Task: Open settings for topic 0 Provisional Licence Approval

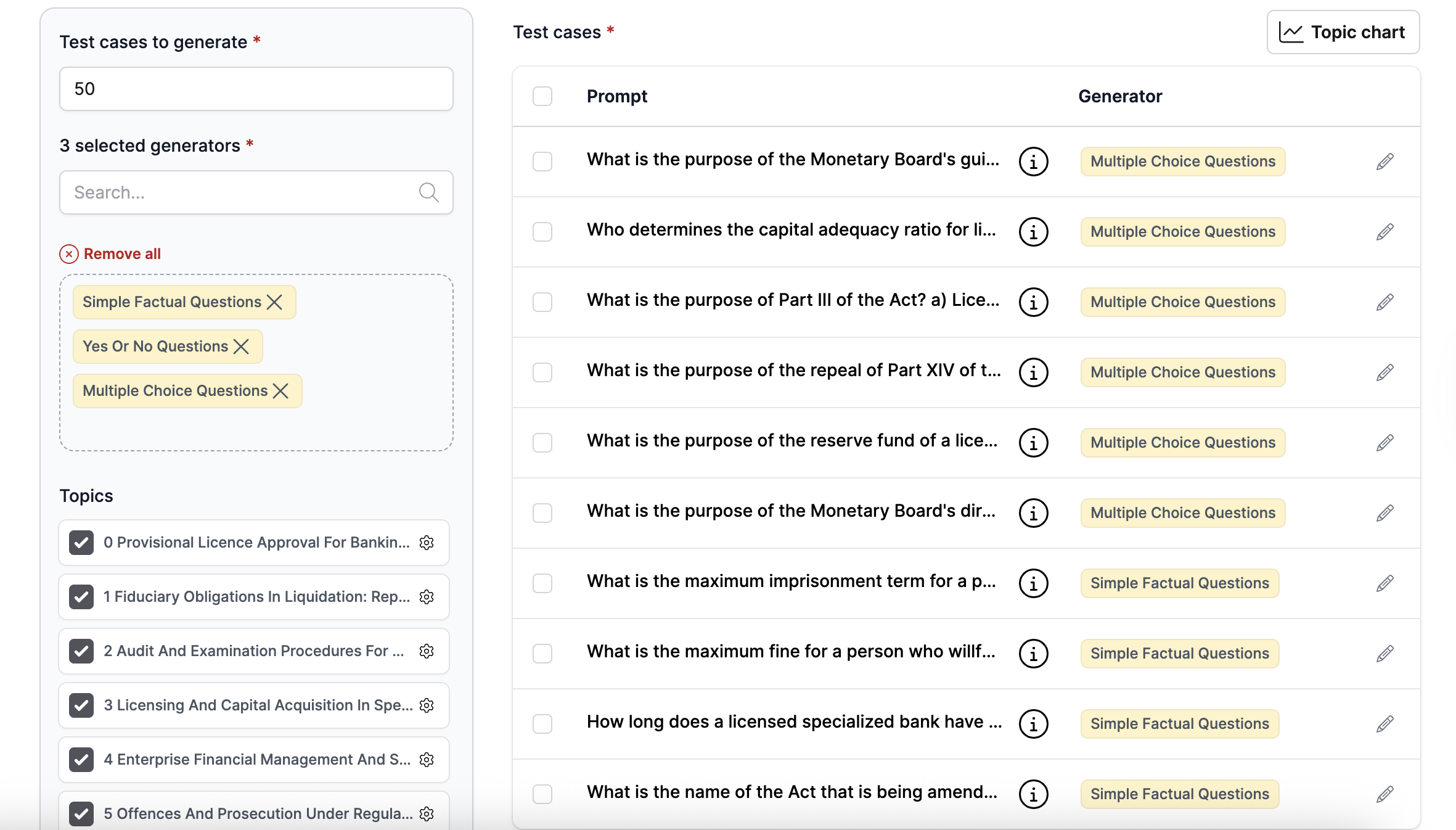Action: click(427, 543)
